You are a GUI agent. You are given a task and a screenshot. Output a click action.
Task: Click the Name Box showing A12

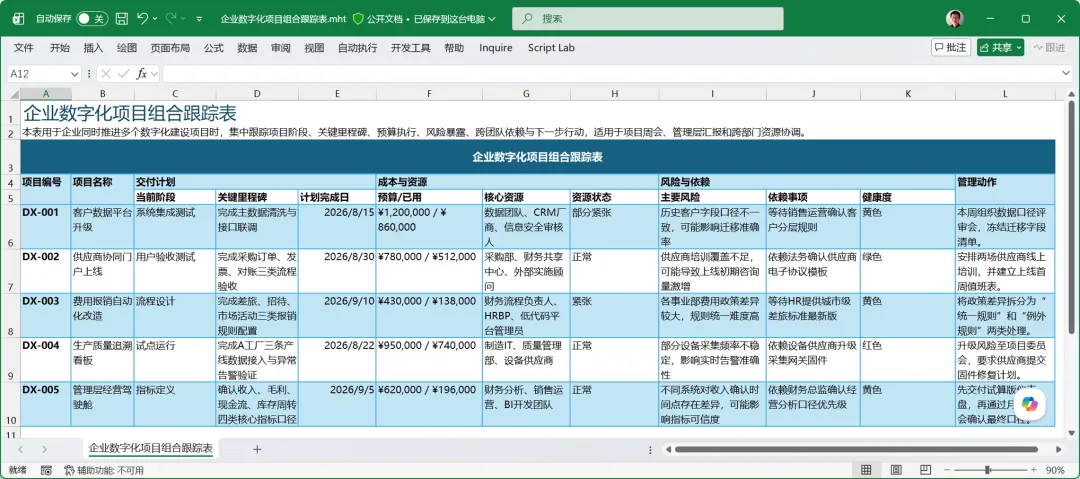point(38,74)
